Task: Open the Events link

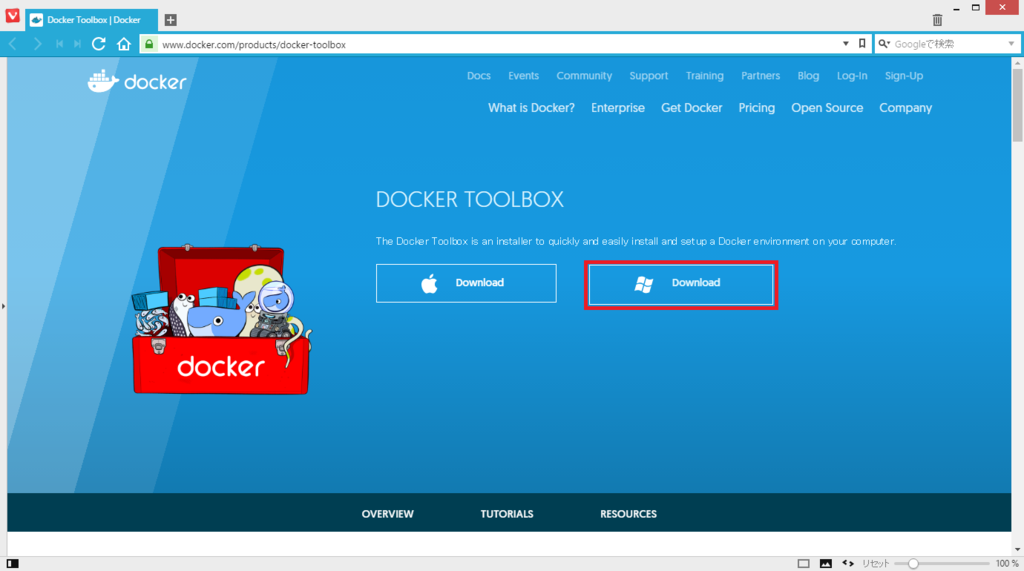Action: (x=524, y=76)
